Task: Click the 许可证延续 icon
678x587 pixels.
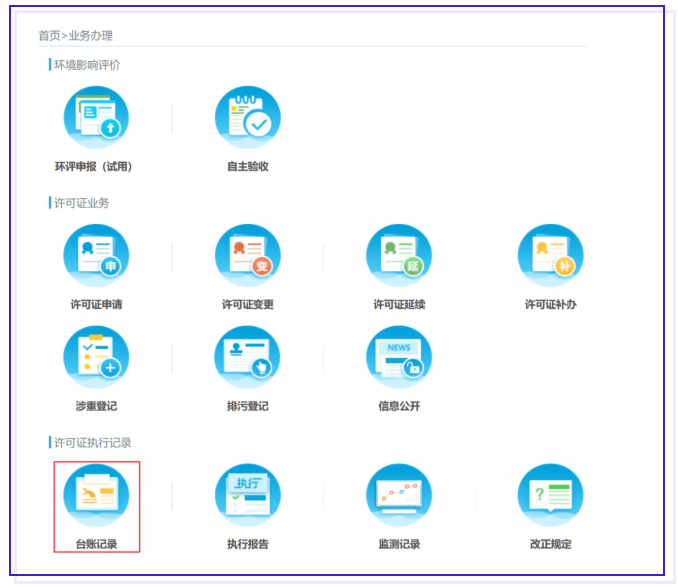Action: (x=399, y=256)
